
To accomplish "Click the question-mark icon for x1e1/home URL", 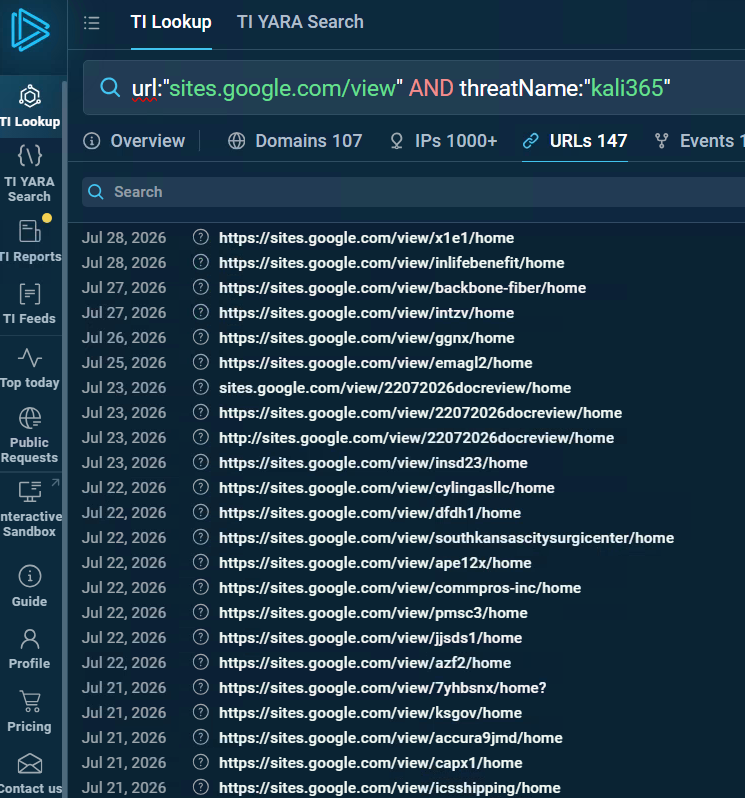I will click(x=201, y=237).
